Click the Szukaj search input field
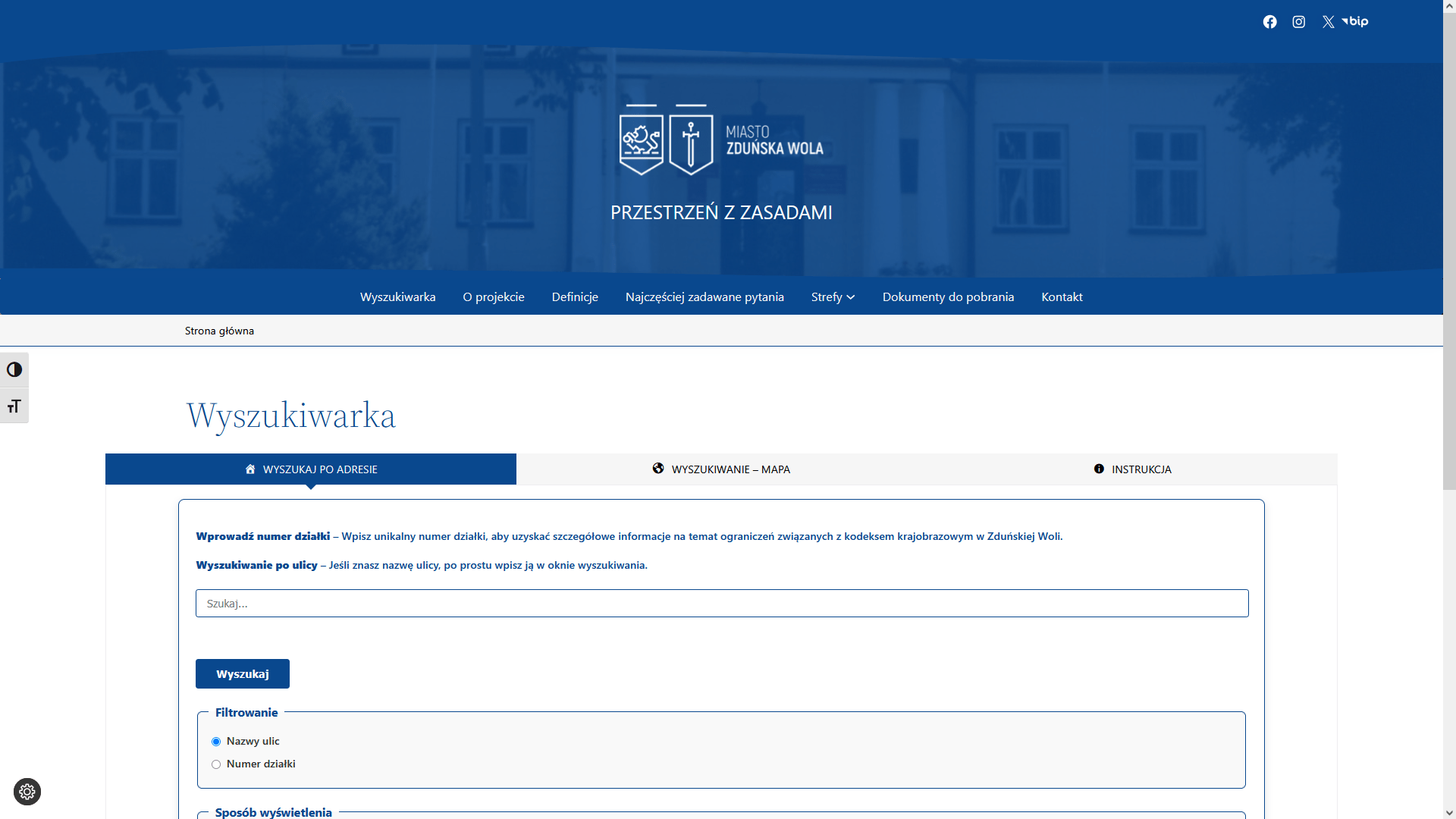The image size is (1456, 819). (x=721, y=604)
